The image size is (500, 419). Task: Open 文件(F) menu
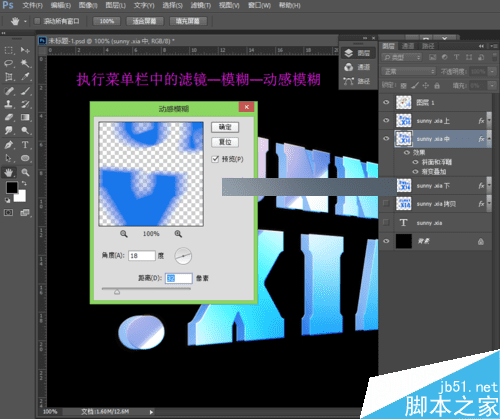click(x=33, y=6)
